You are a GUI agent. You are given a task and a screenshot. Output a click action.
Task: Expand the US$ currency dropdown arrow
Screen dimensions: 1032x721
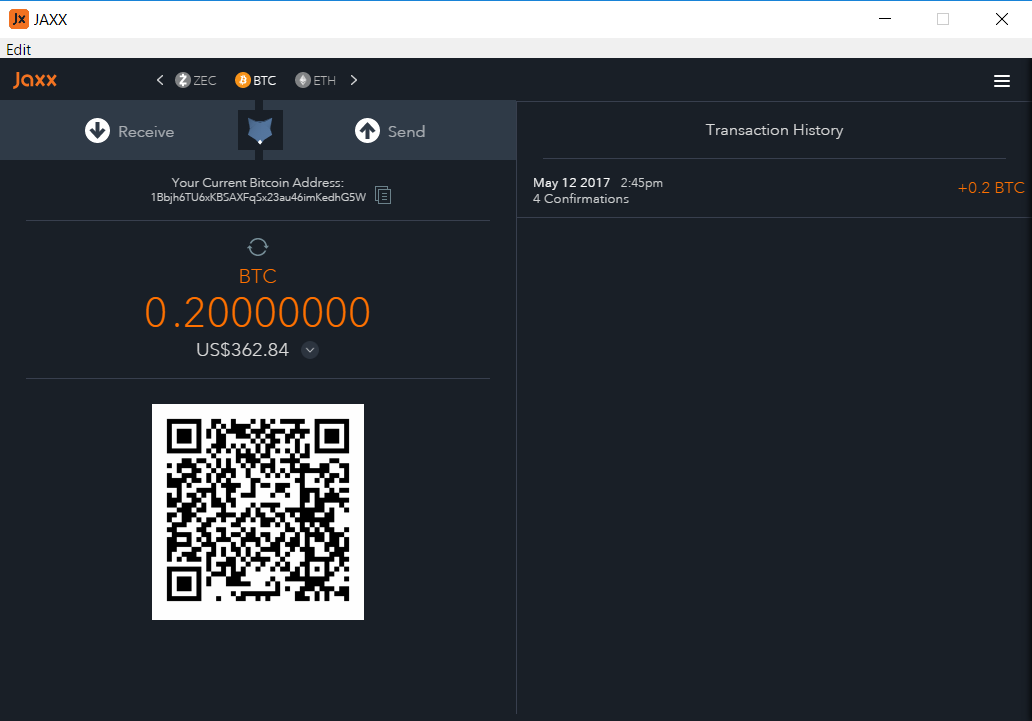[x=310, y=350]
